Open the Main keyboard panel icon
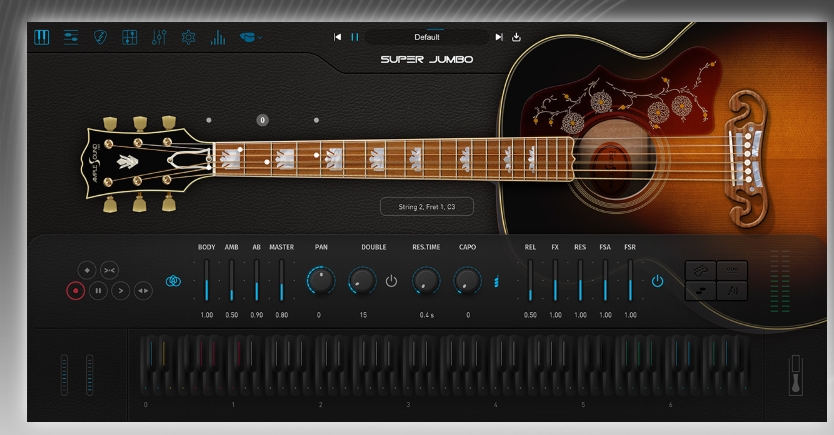 tap(41, 37)
